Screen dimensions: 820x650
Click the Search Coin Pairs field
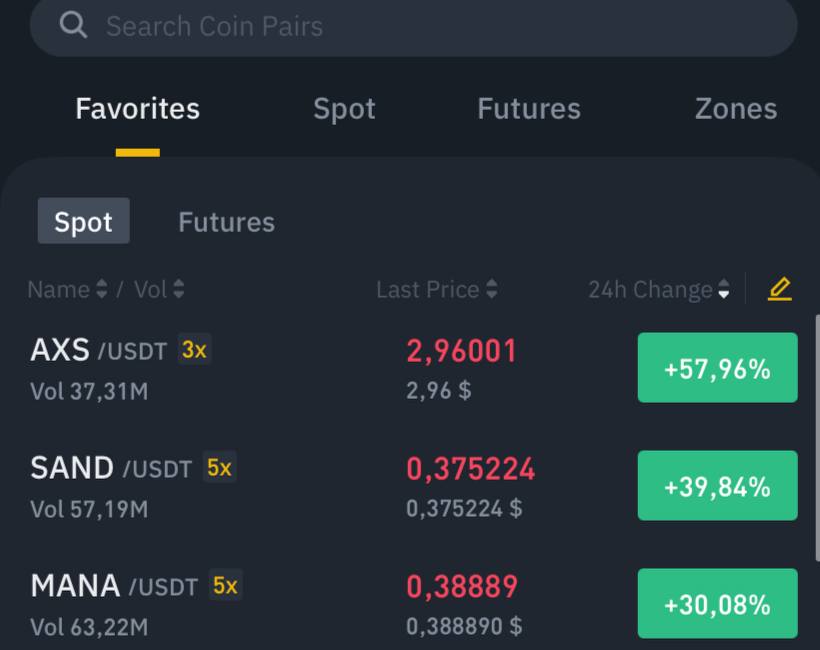pyautogui.click(x=414, y=25)
